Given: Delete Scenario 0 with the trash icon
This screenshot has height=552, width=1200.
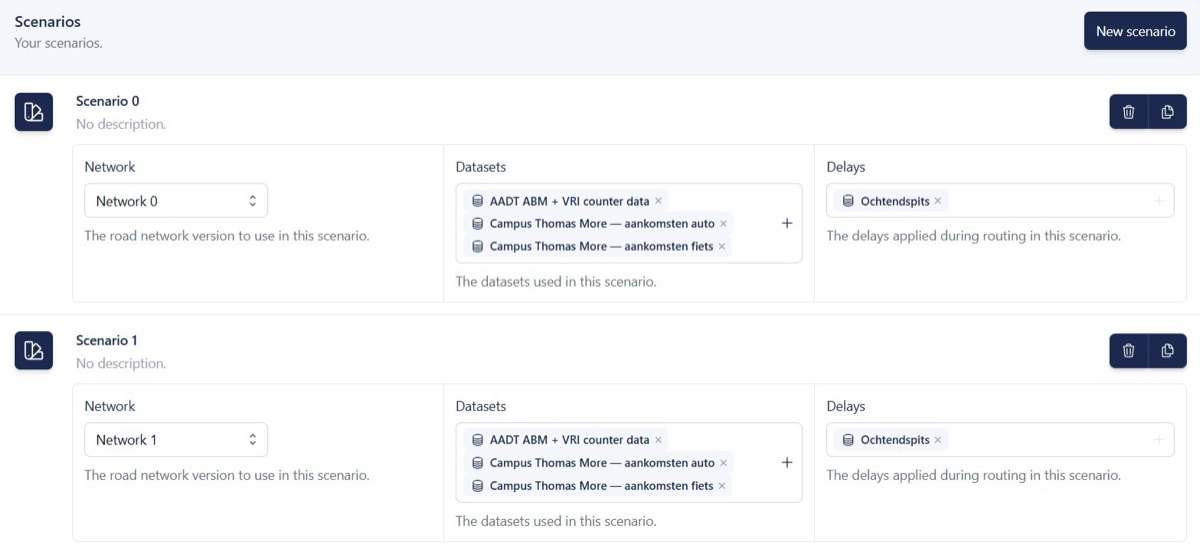Looking at the screenshot, I should pos(1129,112).
